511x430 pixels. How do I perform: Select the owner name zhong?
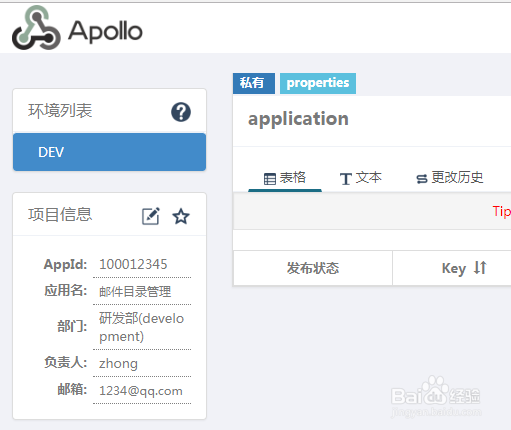[x=118, y=364]
